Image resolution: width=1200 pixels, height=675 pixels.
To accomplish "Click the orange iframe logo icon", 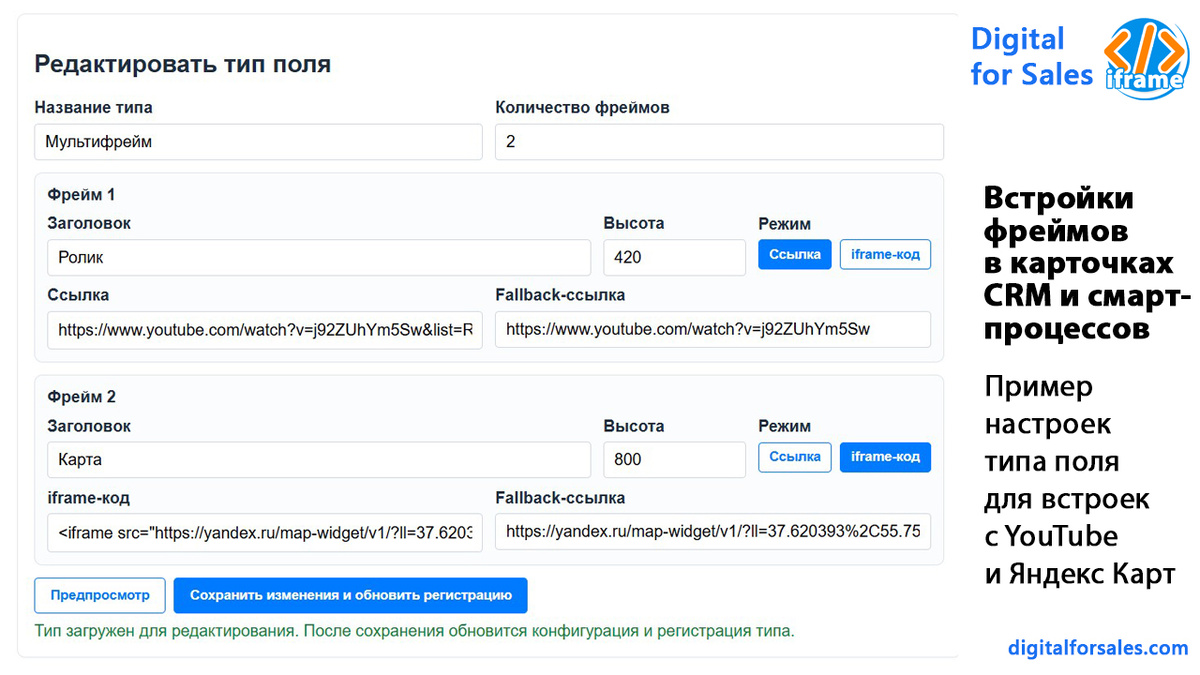I will click(1144, 58).
